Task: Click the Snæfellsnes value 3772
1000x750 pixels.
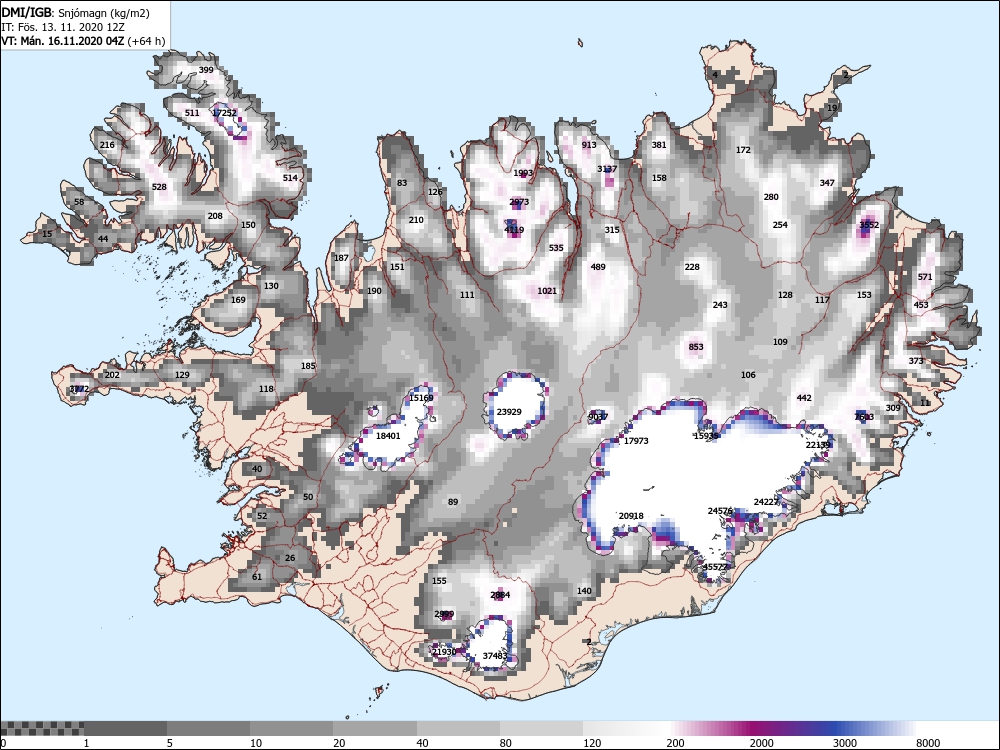Action: coord(79,389)
